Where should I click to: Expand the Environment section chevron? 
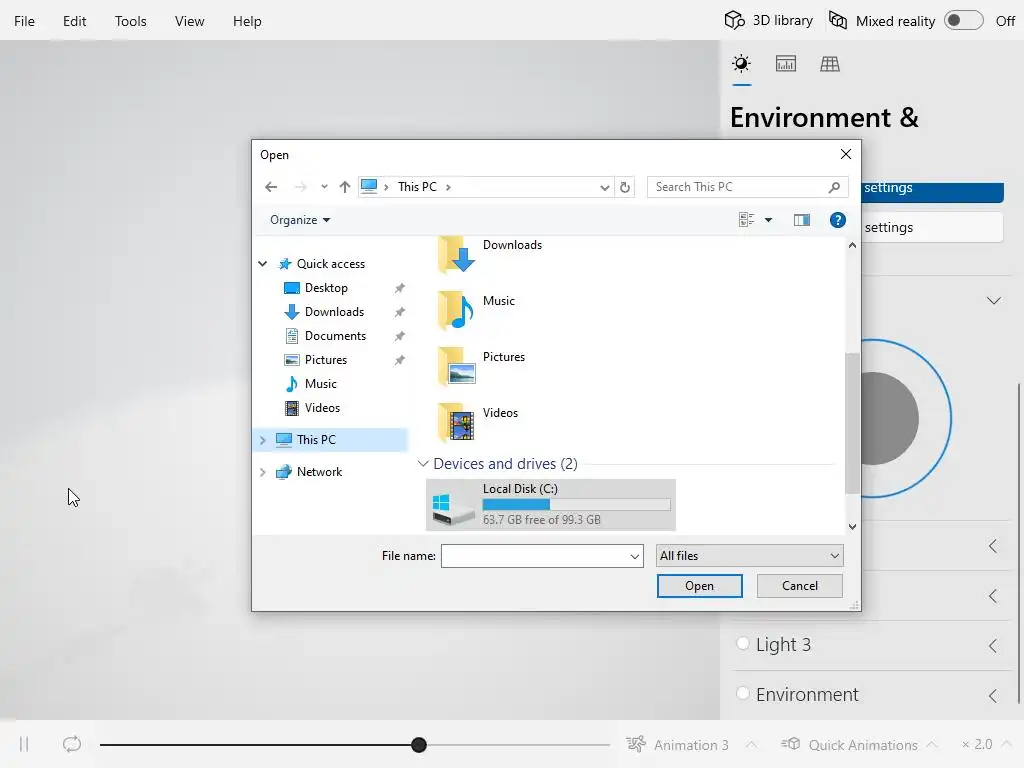(x=993, y=696)
